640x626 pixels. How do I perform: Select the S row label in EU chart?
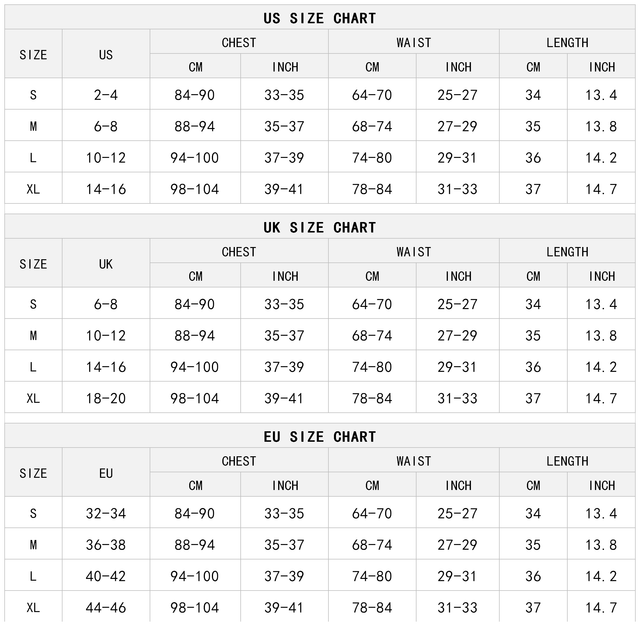(x=33, y=513)
